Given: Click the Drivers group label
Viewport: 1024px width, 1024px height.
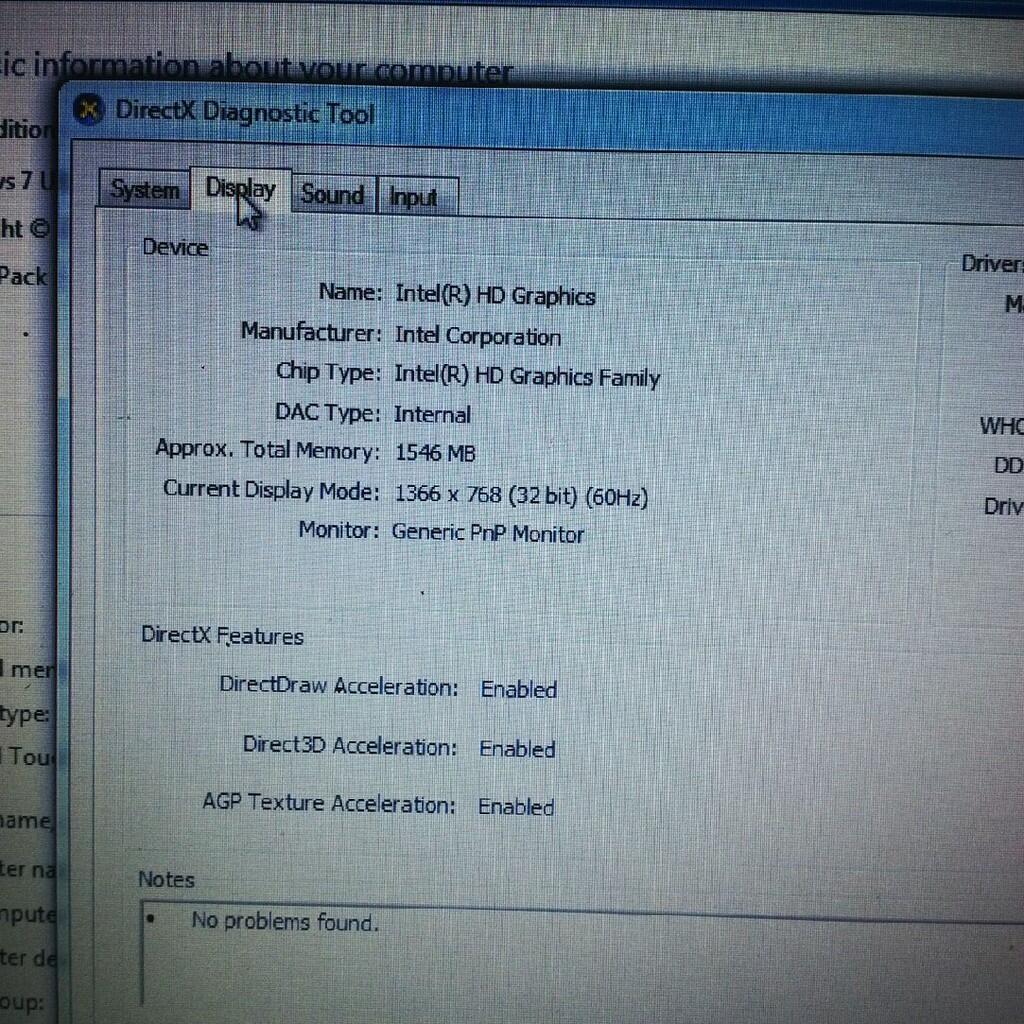Looking at the screenshot, I should point(992,263).
